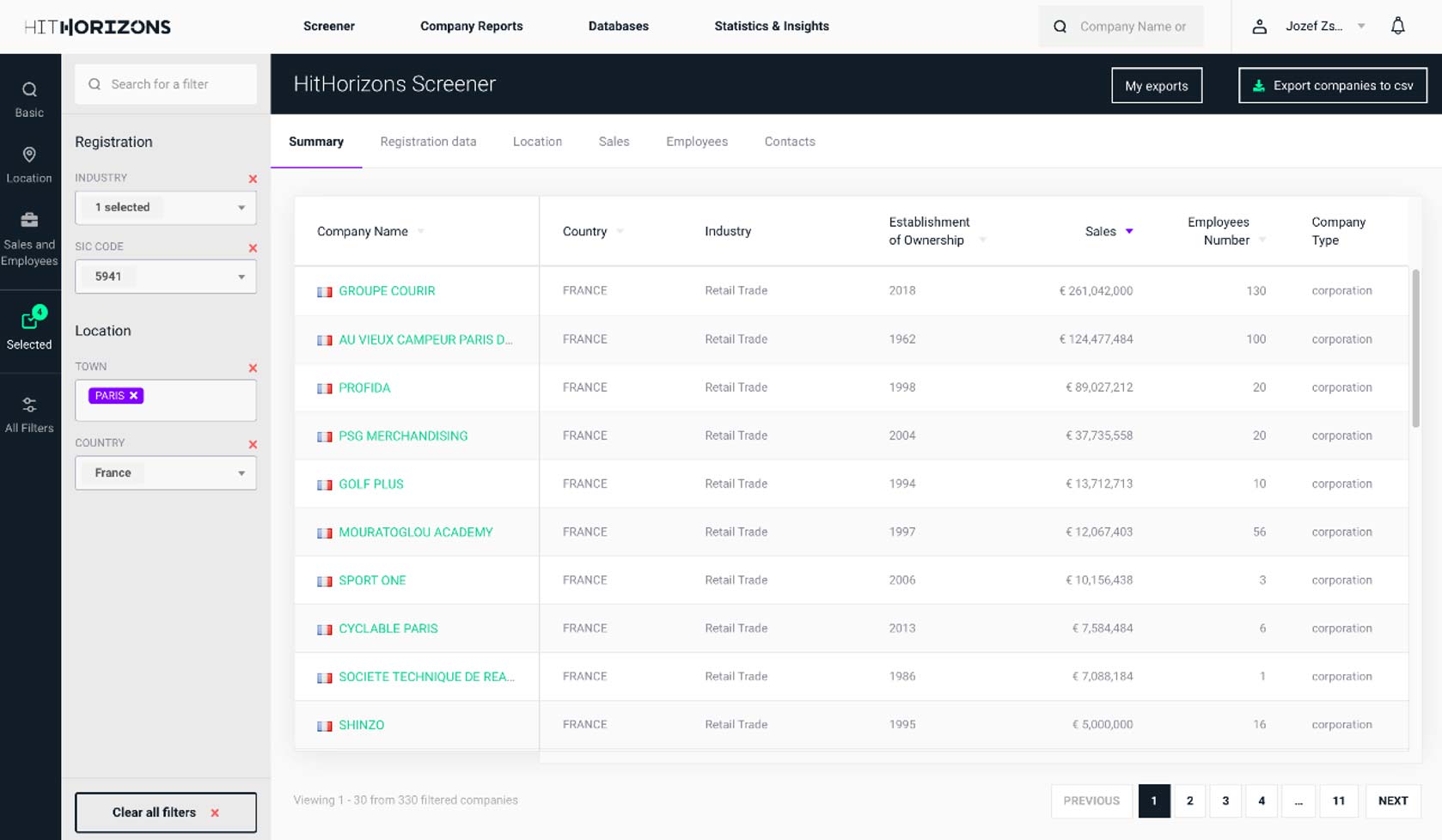This screenshot has width=1442, height=840.
Task: Click the PREVIOUS page button
Action: point(1091,801)
